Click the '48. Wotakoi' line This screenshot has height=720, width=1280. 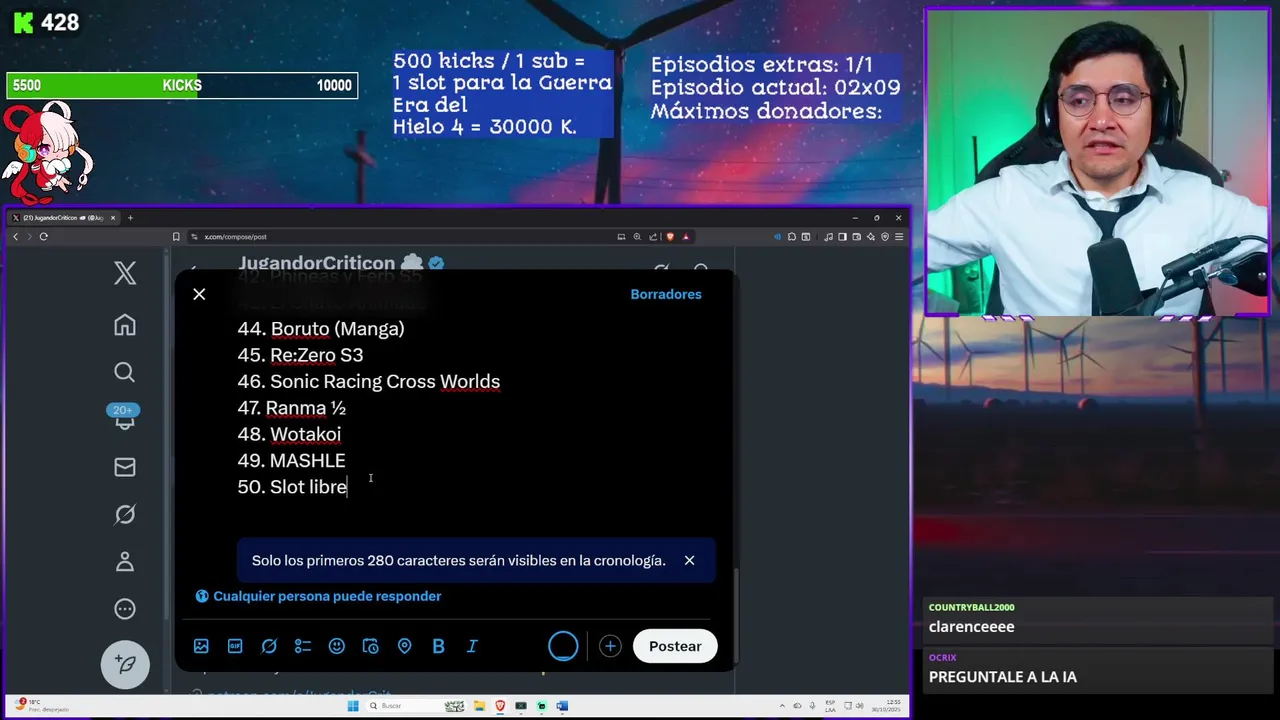coord(289,434)
